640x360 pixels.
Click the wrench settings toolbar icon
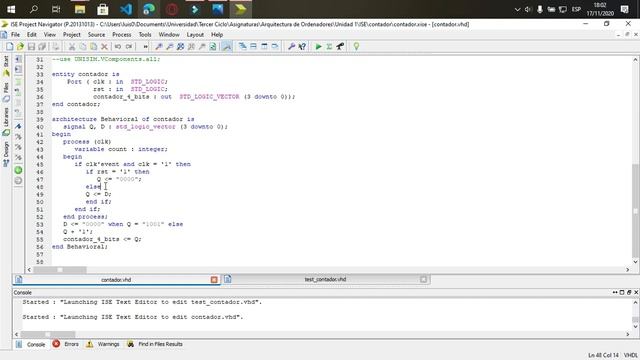291,47
